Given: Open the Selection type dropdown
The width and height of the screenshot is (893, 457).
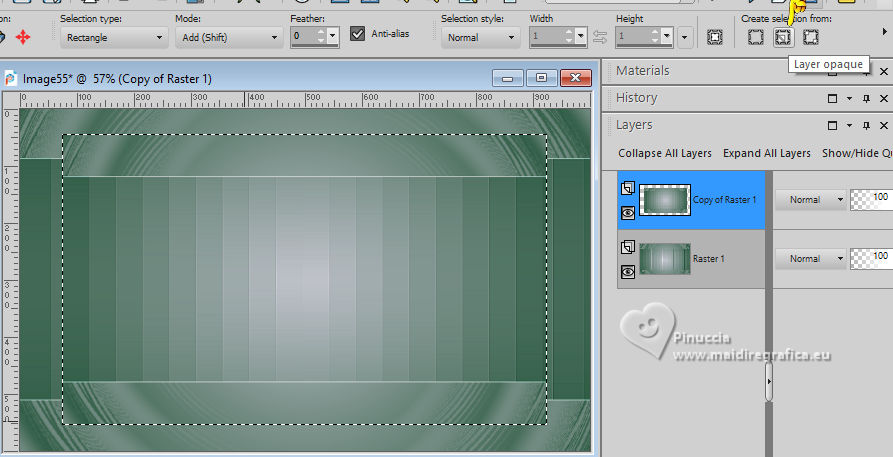Looking at the screenshot, I should point(114,38).
